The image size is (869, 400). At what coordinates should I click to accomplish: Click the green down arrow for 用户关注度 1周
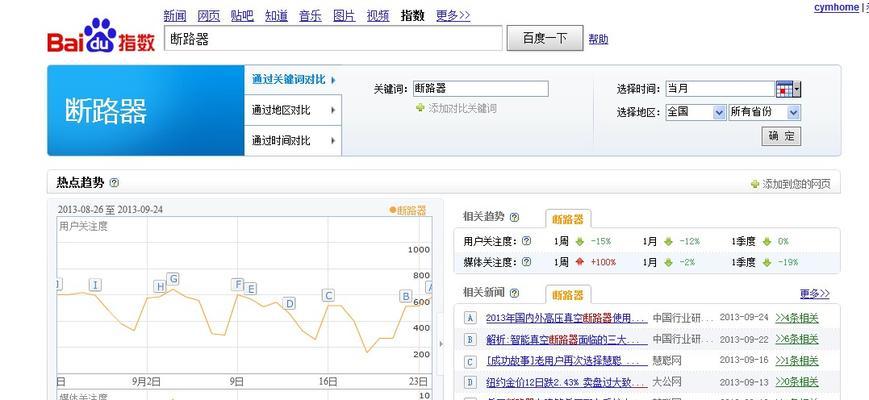coord(580,242)
